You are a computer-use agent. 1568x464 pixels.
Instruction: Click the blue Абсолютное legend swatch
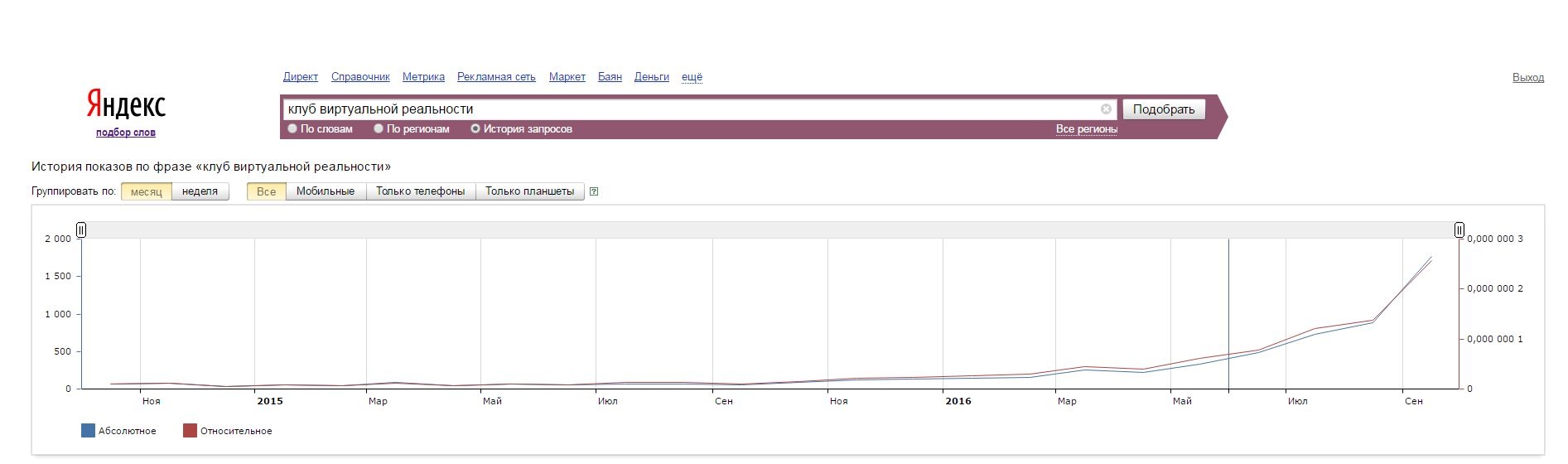click(88, 431)
